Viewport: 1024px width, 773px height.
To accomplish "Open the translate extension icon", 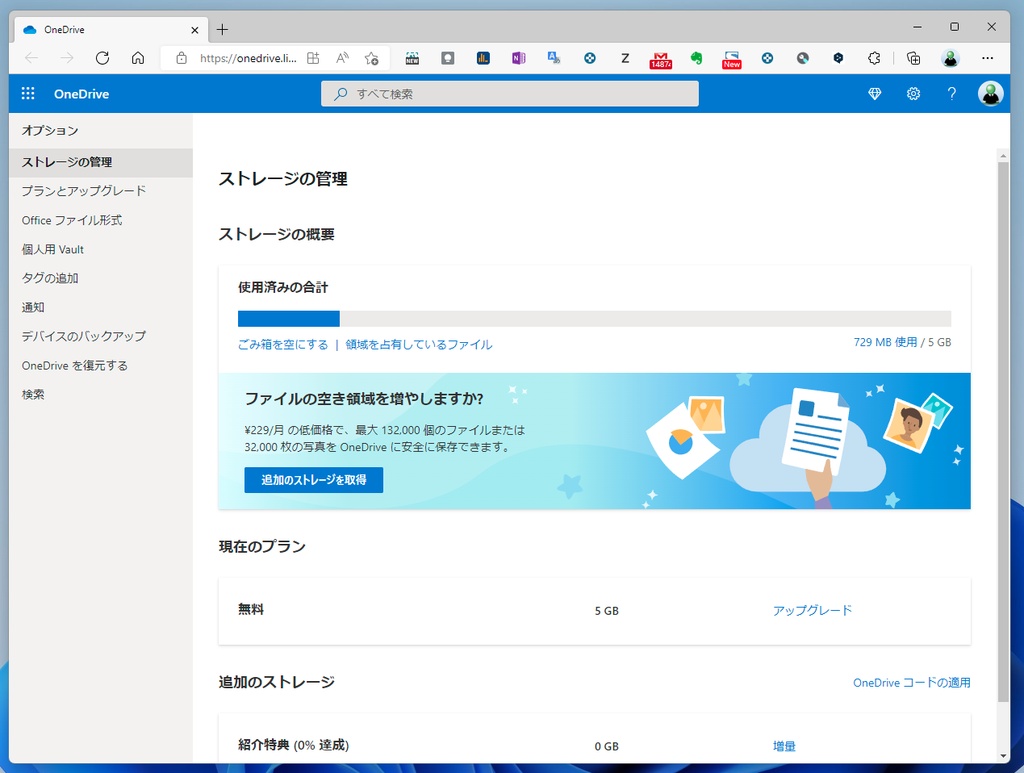I will (554, 58).
